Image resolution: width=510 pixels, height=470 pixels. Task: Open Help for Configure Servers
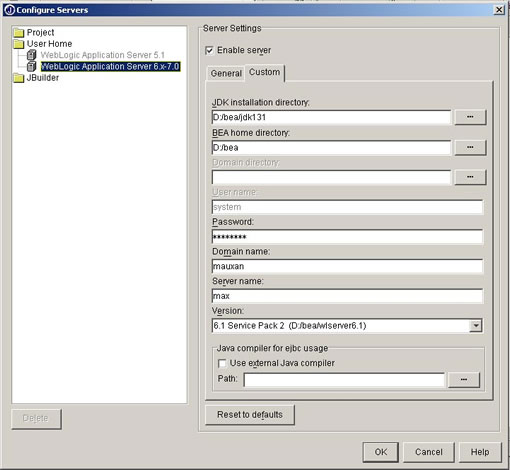pos(480,452)
